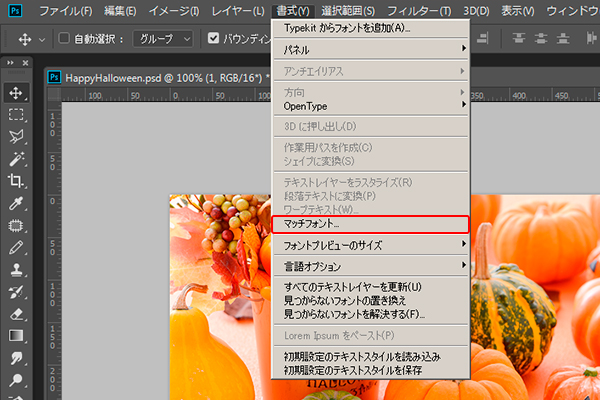
Task: Click the Move tool preset icon in options bar
Action: pyautogui.click(x=25, y=39)
